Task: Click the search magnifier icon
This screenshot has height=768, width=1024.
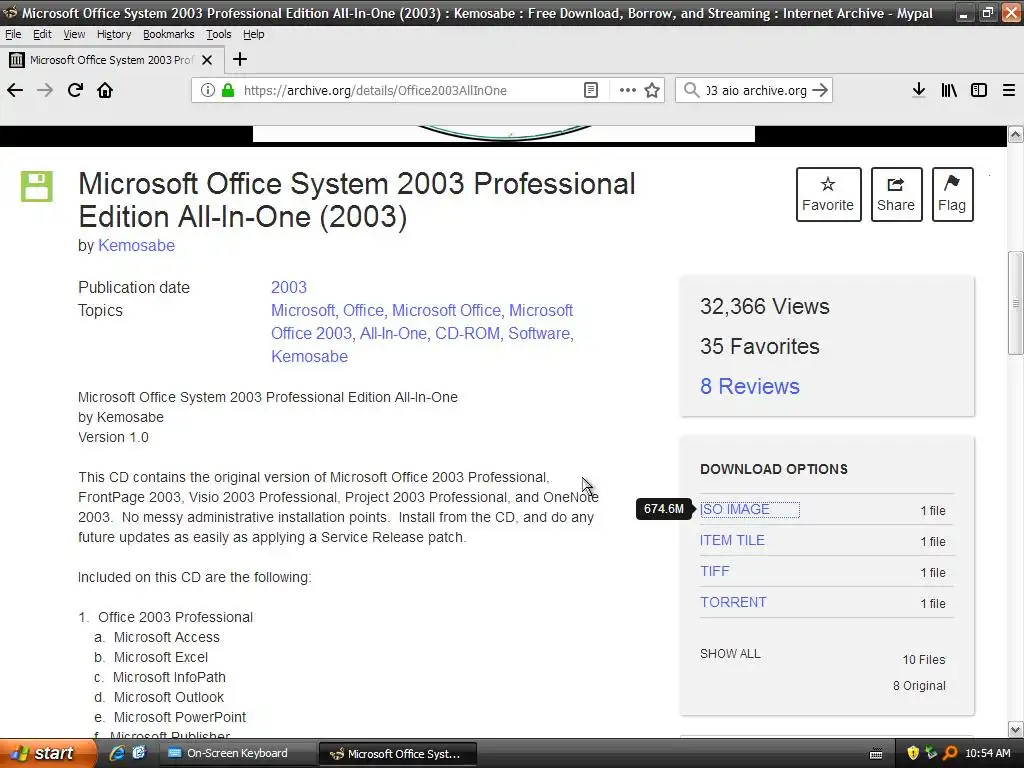Action: pyautogui.click(x=691, y=90)
